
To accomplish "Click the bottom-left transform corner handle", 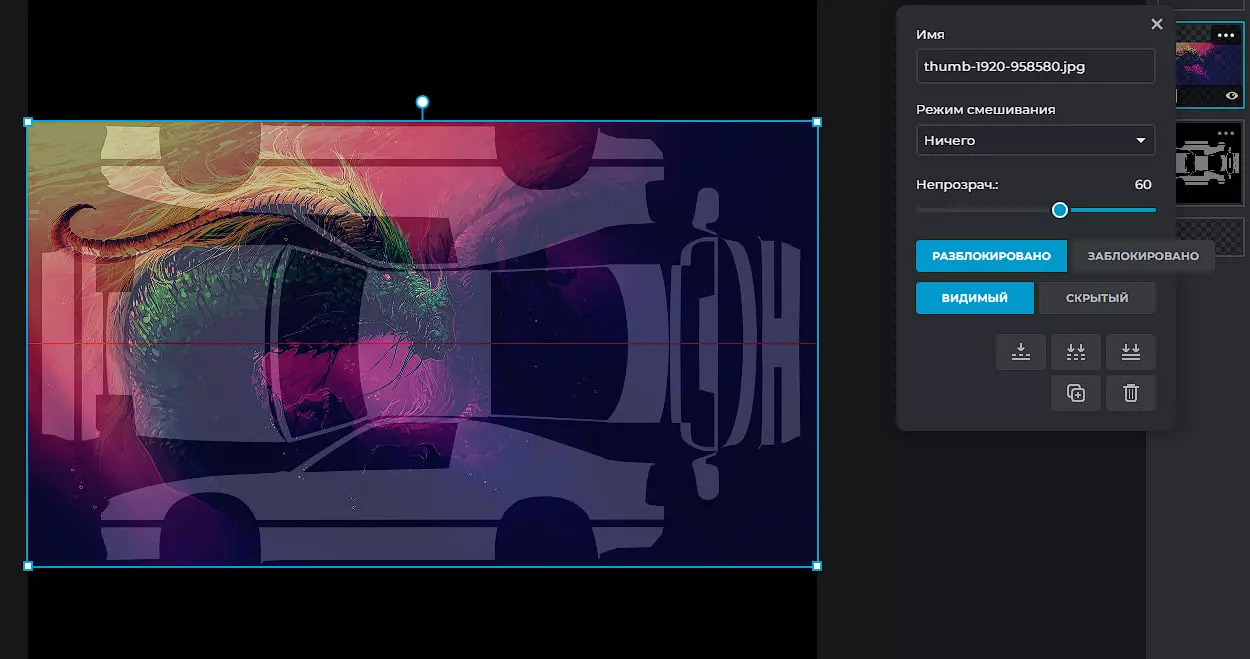I will (x=28, y=566).
